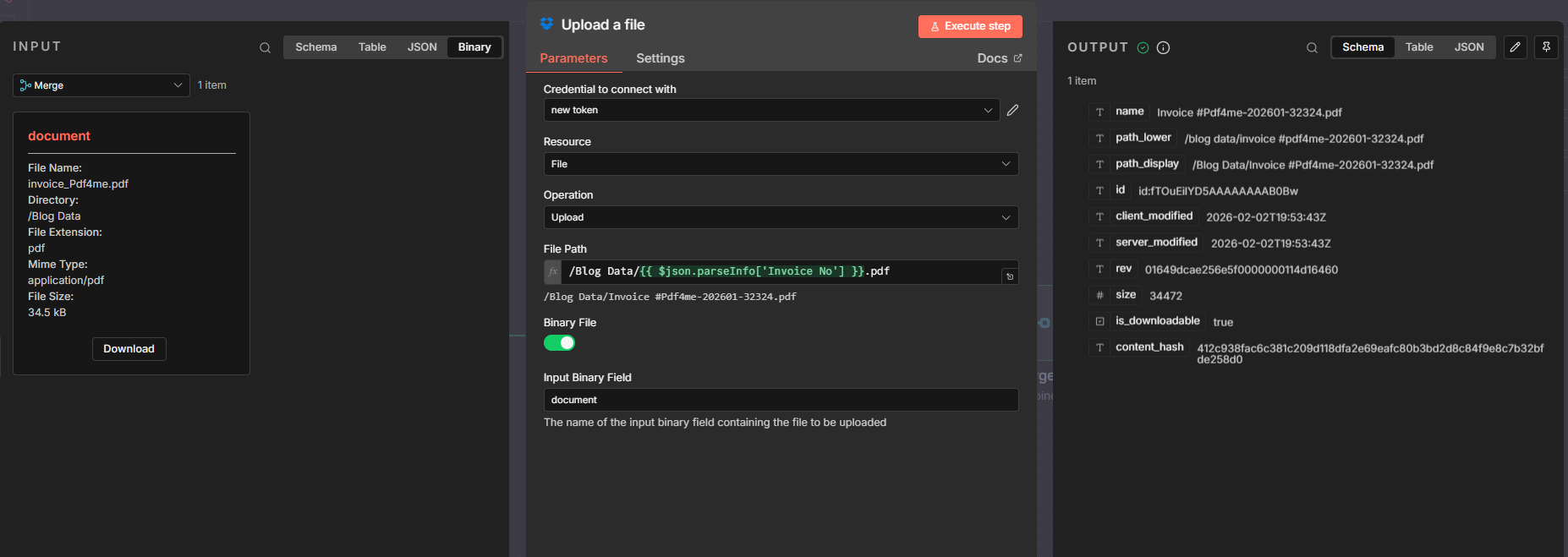Viewport: 1568px width, 557px height.
Task: Open the new token credential dropdown
Action: tap(771, 110)
